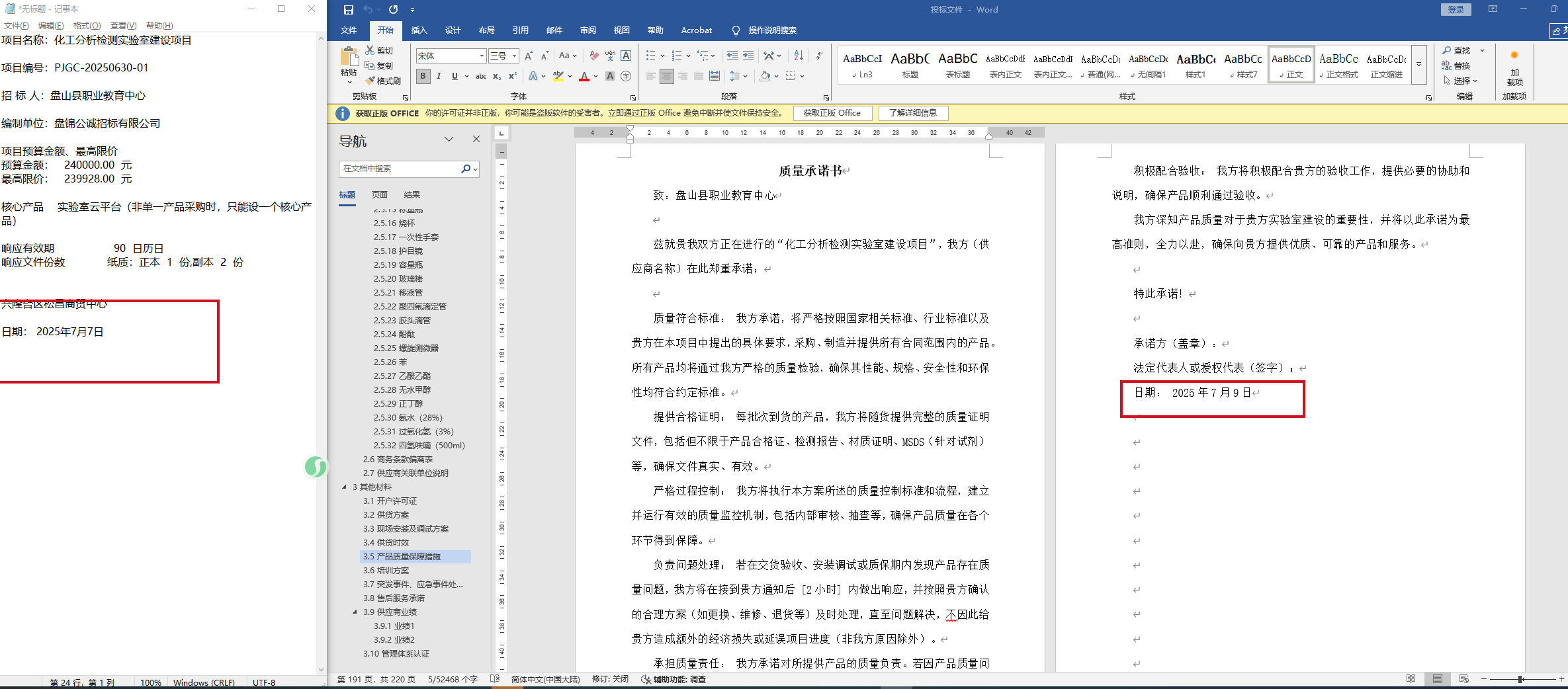Viewport: 1568px width, 689px height.
Task: Click the navigation search box 在文档中搜索
Action: 400,169
